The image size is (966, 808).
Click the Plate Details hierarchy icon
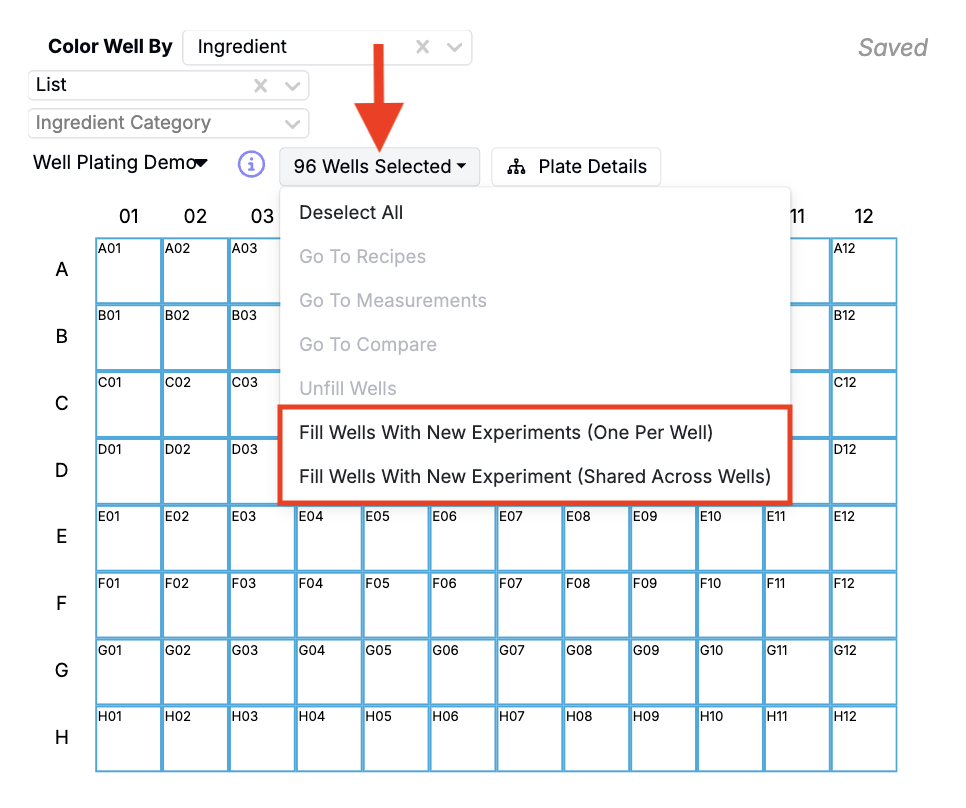(x=516, y=167)
